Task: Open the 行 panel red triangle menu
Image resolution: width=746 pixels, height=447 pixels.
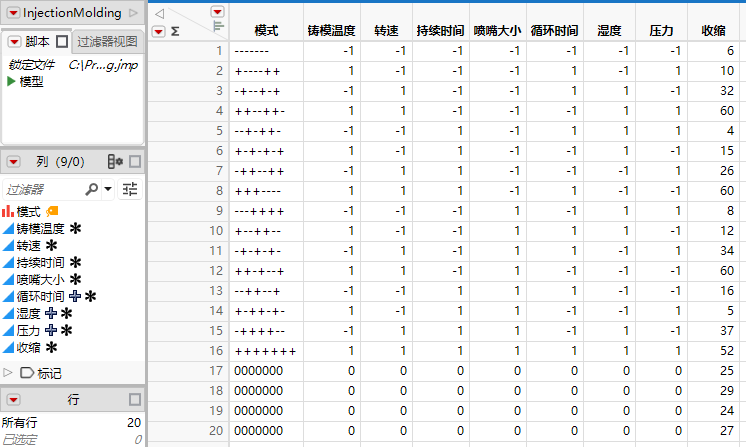Action: coord(13,399)
